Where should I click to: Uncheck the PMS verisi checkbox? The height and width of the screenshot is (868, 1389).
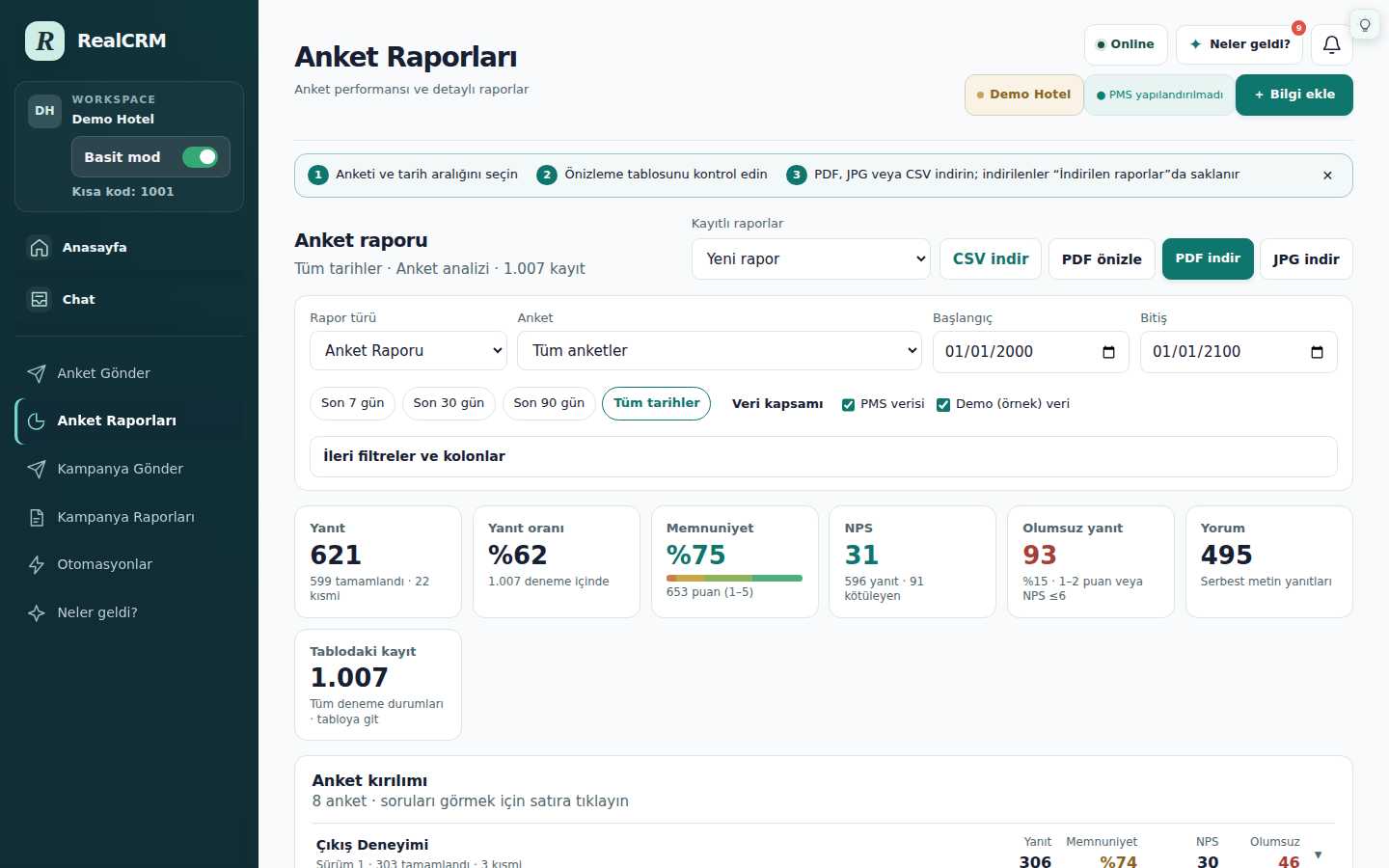click(x=848, y=405)
